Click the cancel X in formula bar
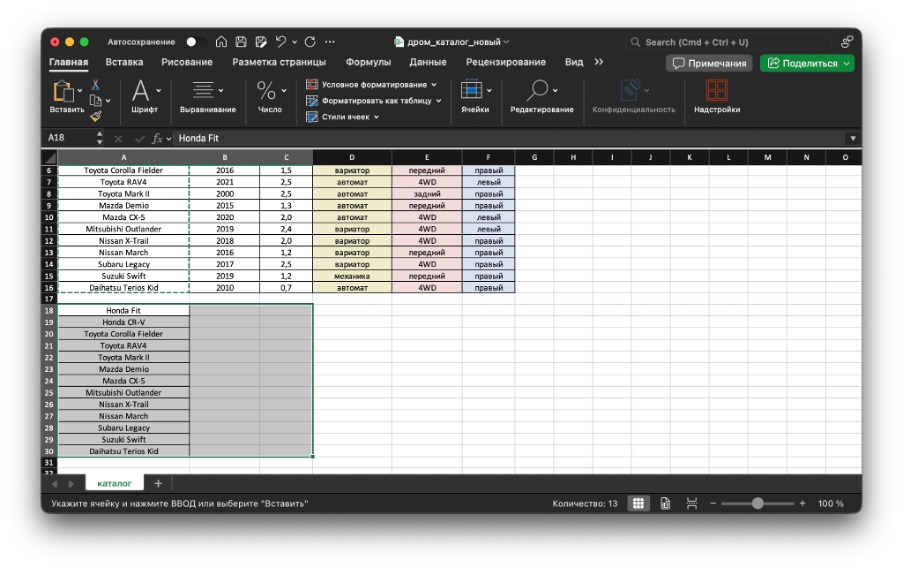 pos(118,138)
